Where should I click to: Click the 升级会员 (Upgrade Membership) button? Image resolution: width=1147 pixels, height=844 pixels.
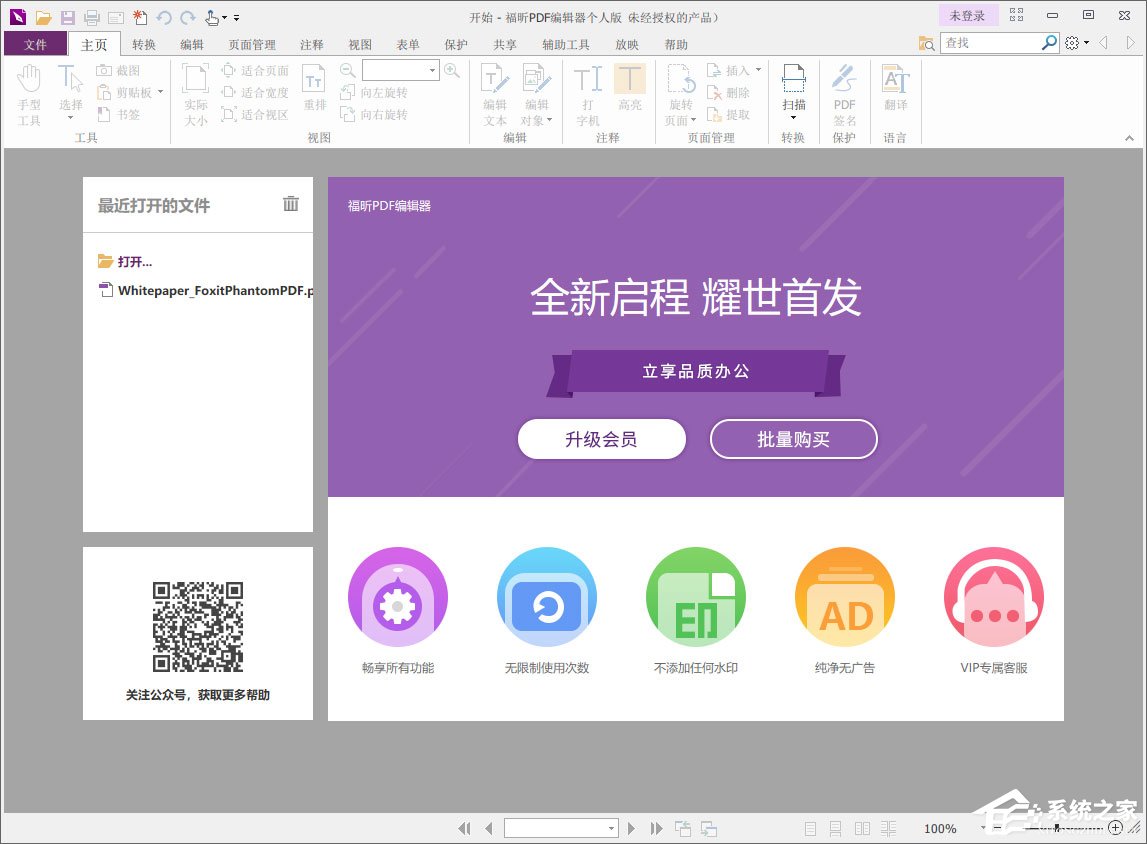[601, 439]
